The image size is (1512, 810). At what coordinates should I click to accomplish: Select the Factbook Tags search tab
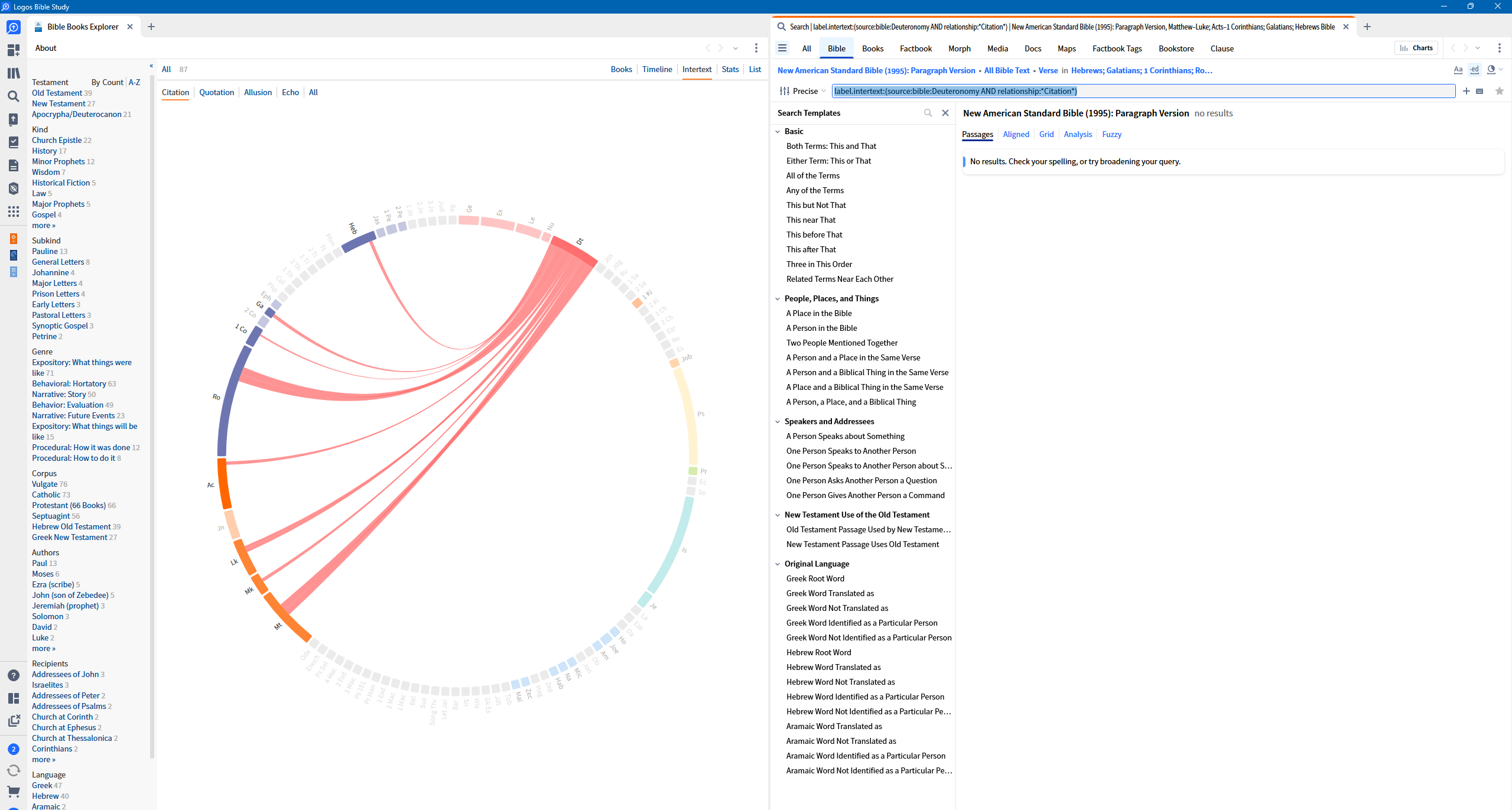(x=1117, y=48)
